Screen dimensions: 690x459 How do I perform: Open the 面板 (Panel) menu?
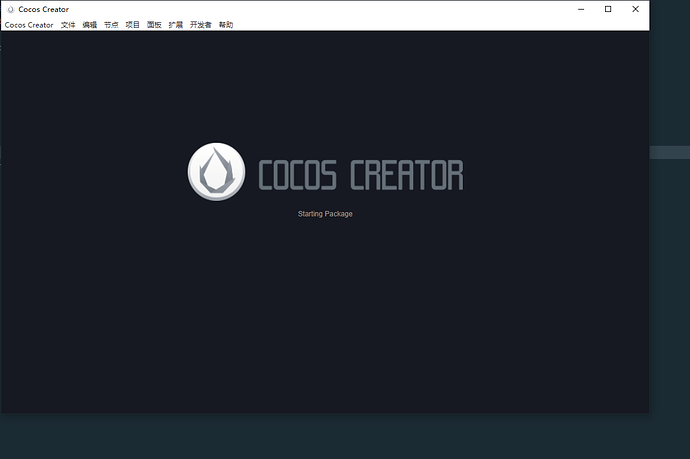tap(154, 25)
